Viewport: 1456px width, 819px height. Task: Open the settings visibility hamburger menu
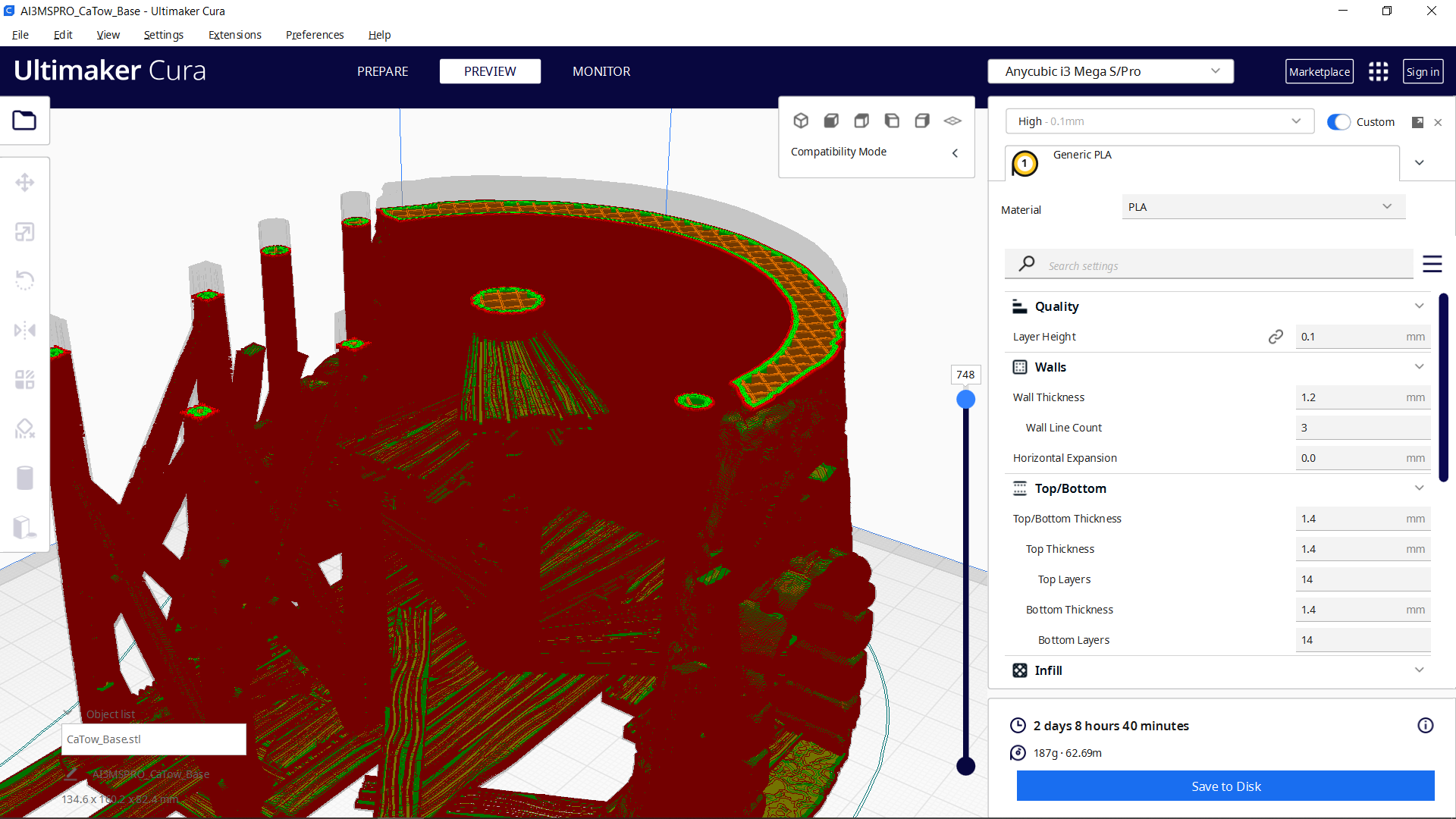pos(1432,264)
